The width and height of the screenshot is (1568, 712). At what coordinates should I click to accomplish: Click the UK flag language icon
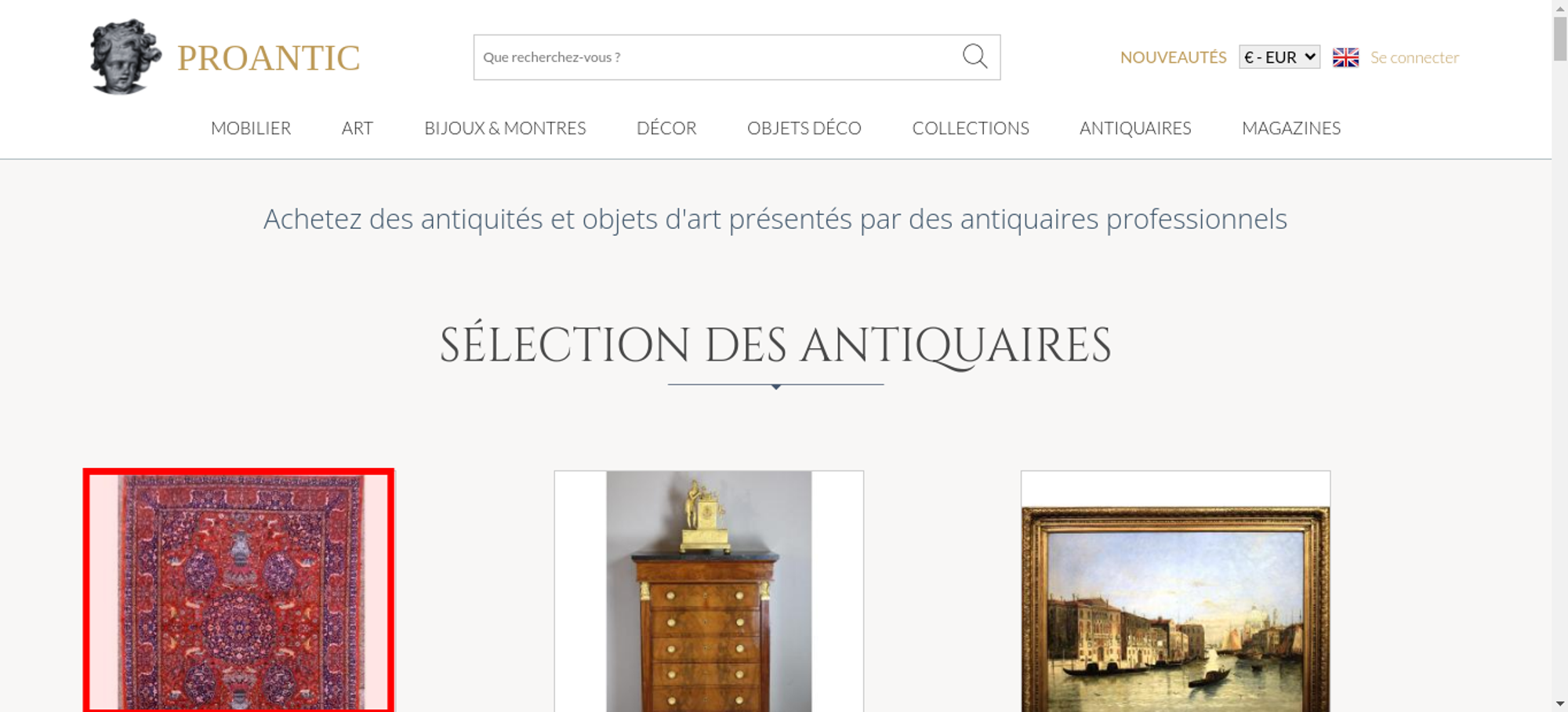(1345, 57)
